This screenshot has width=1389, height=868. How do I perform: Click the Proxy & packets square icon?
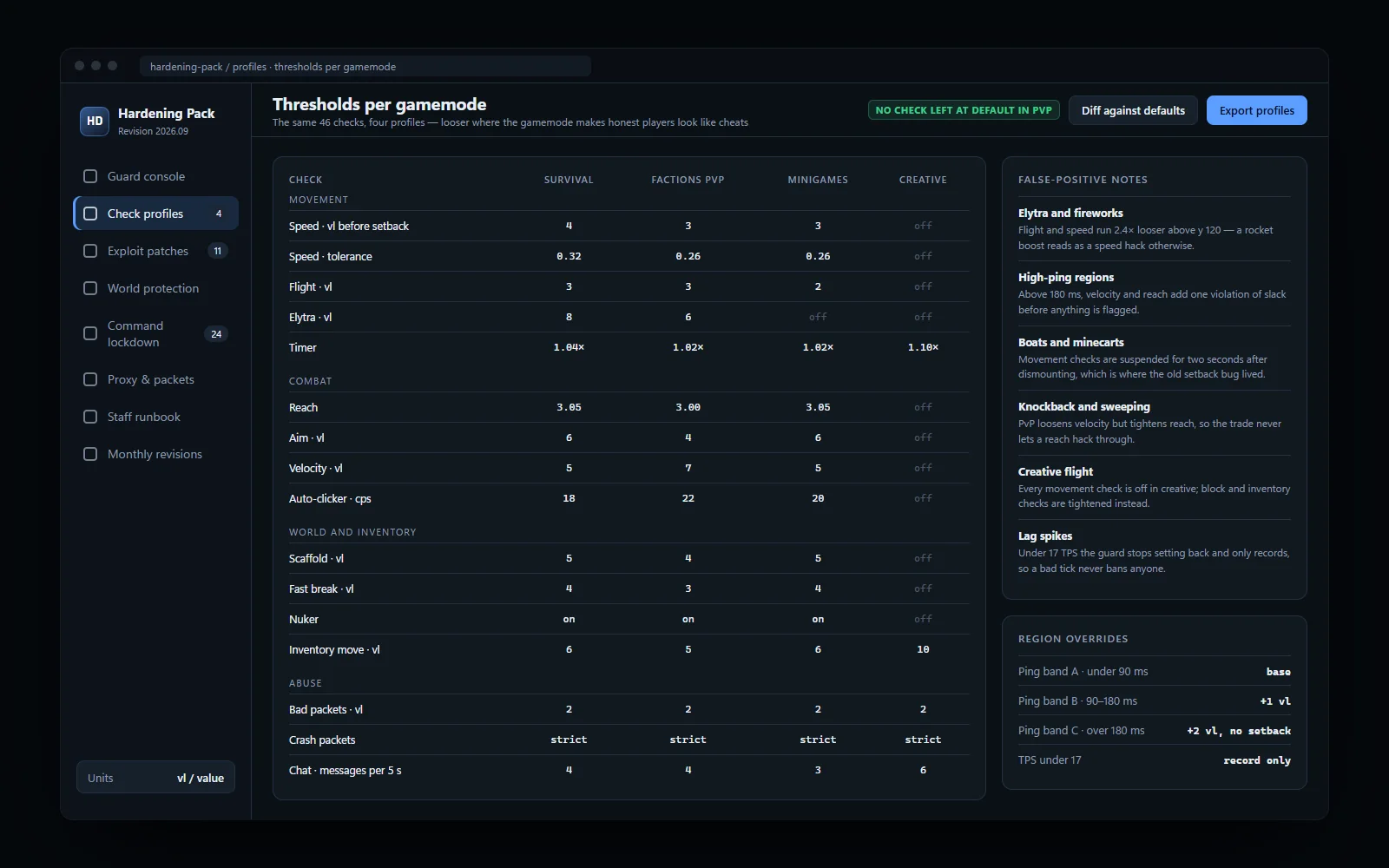coord(90,379)
